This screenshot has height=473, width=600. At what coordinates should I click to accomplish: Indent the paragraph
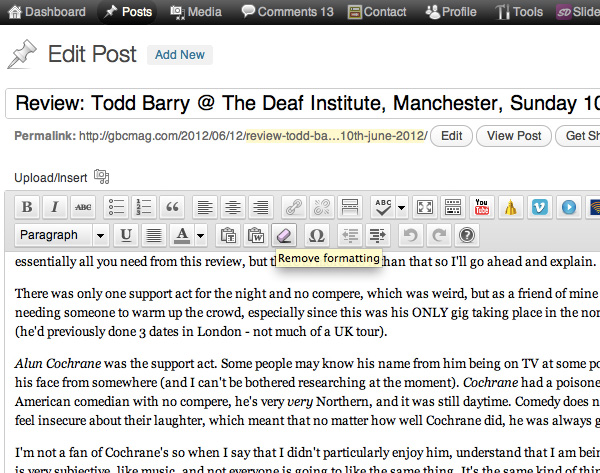coord(378,235)
